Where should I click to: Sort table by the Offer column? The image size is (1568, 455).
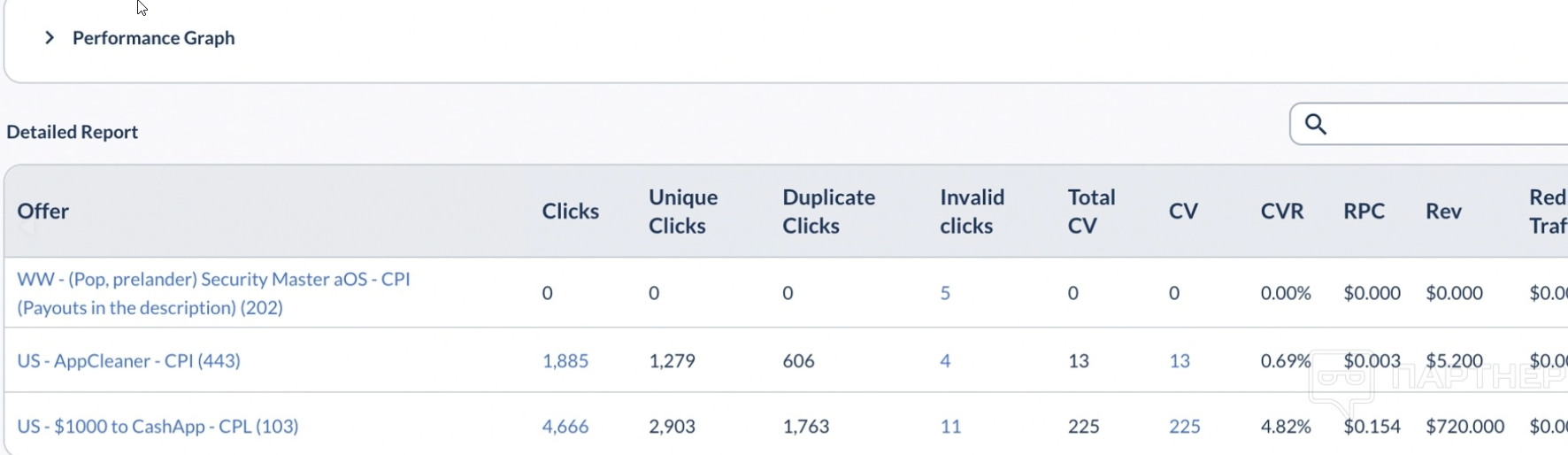[x=42, y=212]
